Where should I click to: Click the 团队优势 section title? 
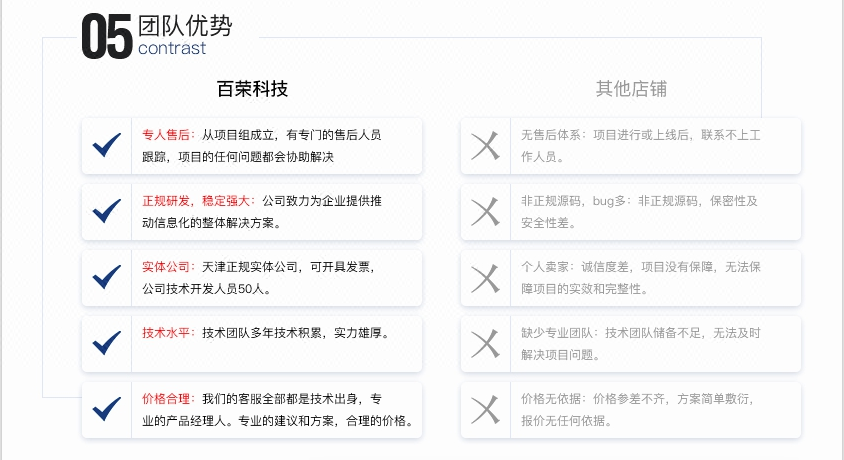coord(185,26)
